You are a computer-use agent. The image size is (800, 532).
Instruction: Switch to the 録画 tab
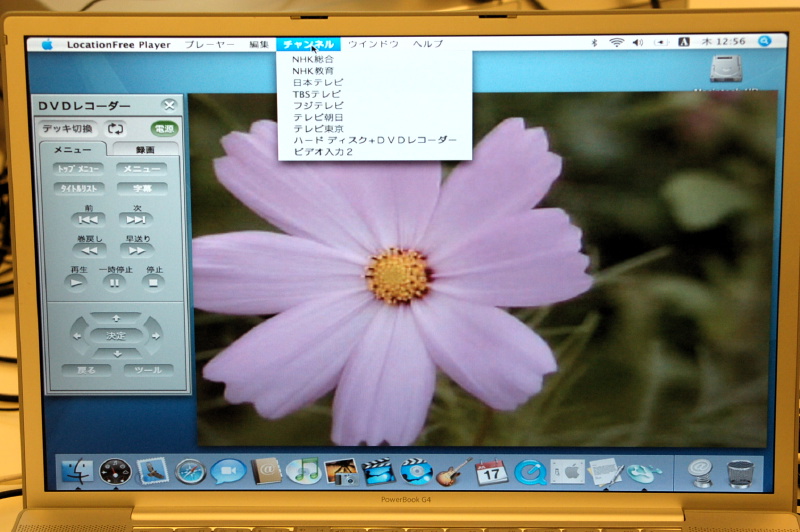[x=144, y=150]
